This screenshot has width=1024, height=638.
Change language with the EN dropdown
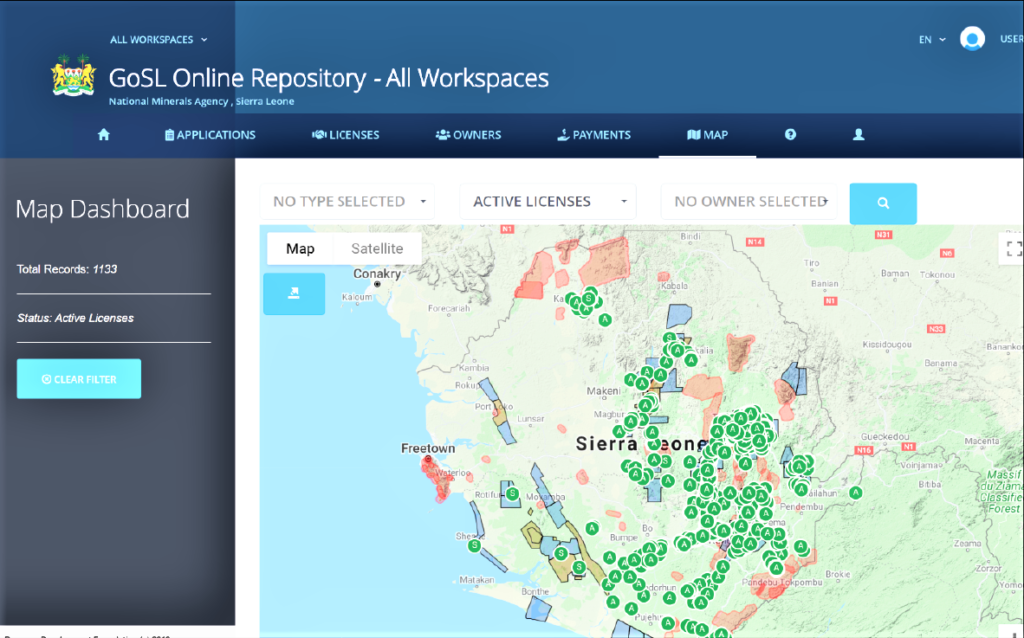pos(932,40)
